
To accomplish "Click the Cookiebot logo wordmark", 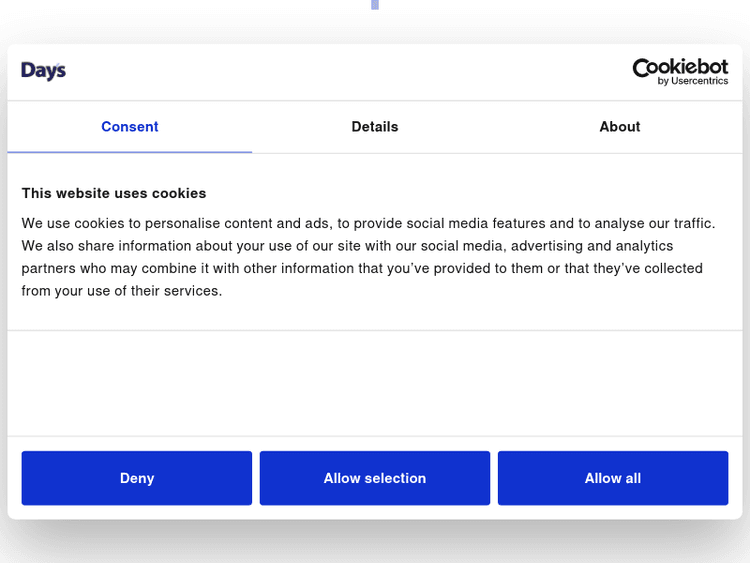I will [x=680, y=66].
